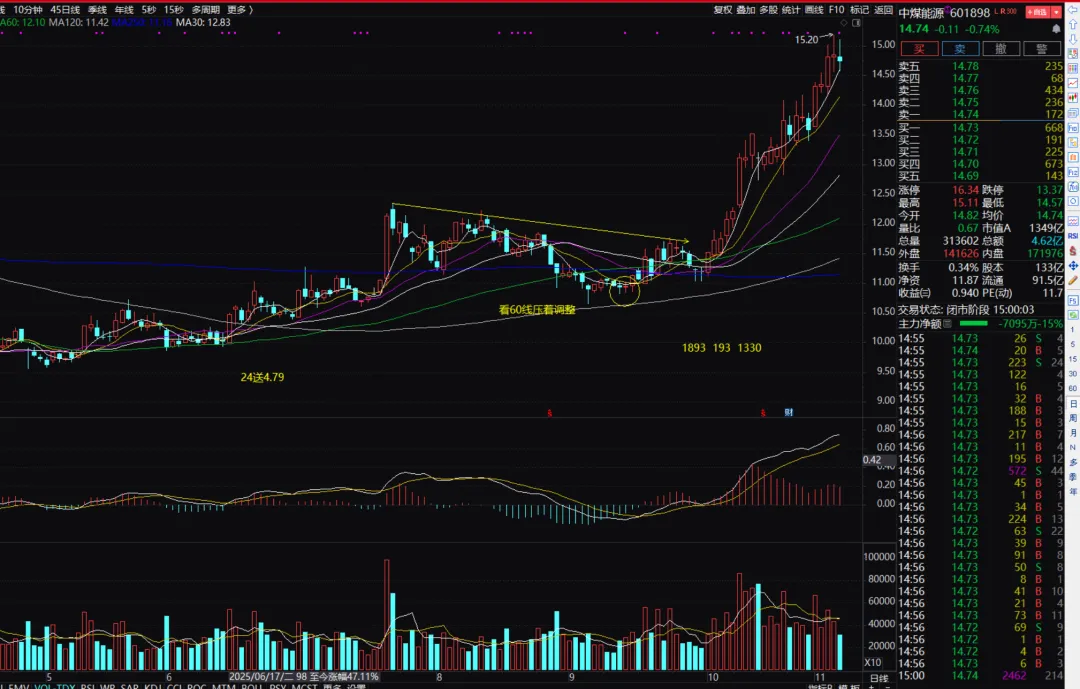Add stock via +自选 button
The width and height of the screenshot is (1080, 689).
tap(1037, 12)
